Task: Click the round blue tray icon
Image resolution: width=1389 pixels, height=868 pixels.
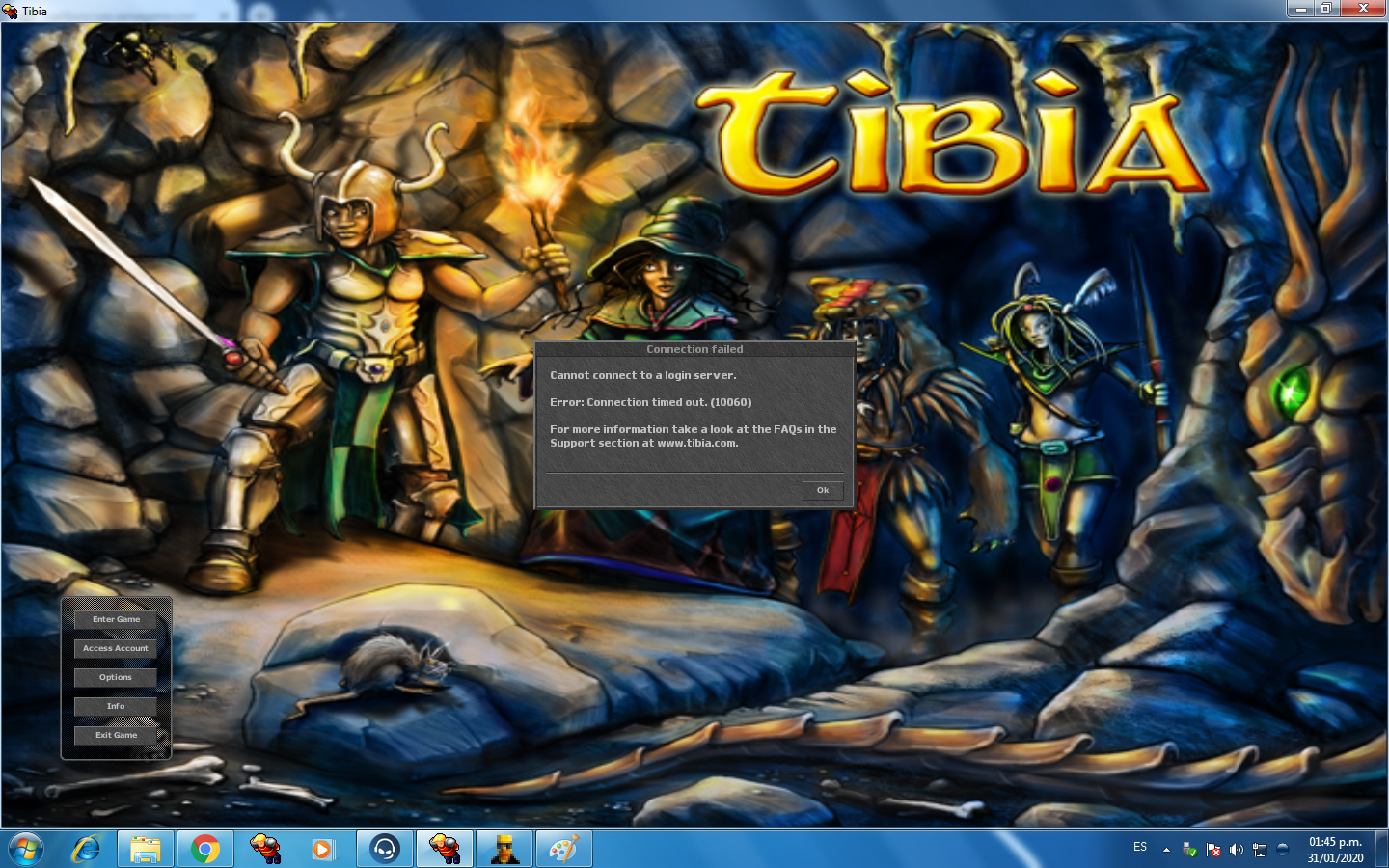Action: click(1283, 850)
